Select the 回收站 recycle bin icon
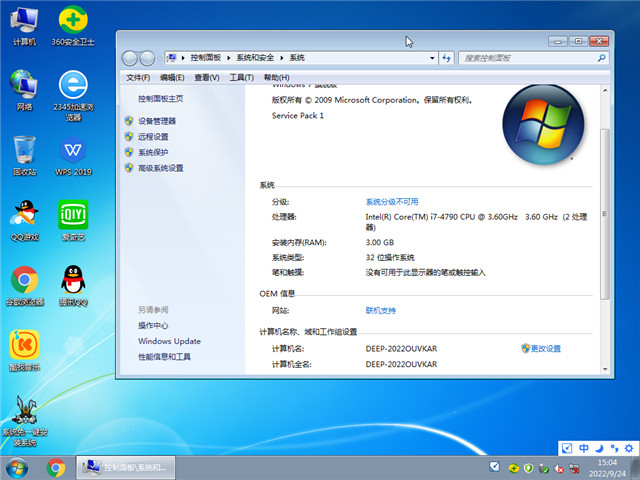 pyautogui.click(x=24, y=156)
